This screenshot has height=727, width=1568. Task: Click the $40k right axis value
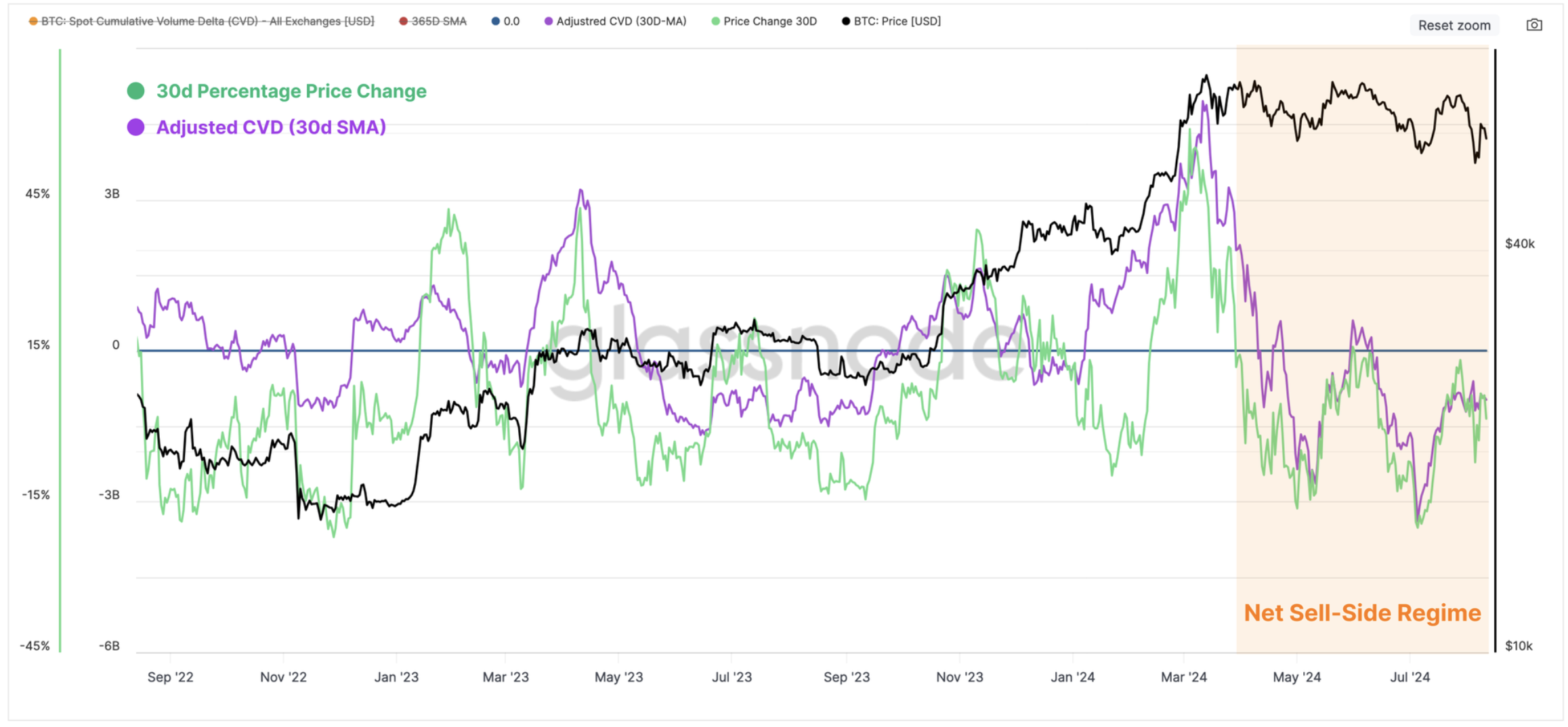(x=1519, y=244)
